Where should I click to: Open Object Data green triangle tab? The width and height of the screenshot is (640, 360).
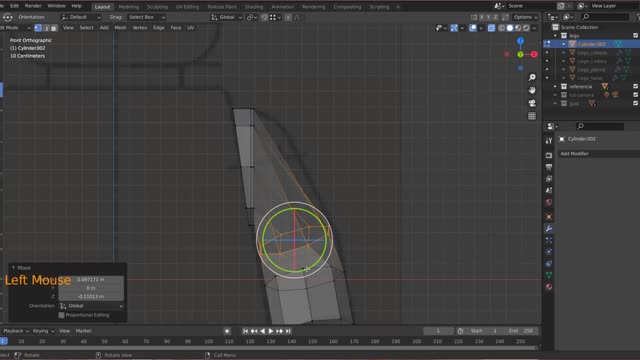coord(549,275)
